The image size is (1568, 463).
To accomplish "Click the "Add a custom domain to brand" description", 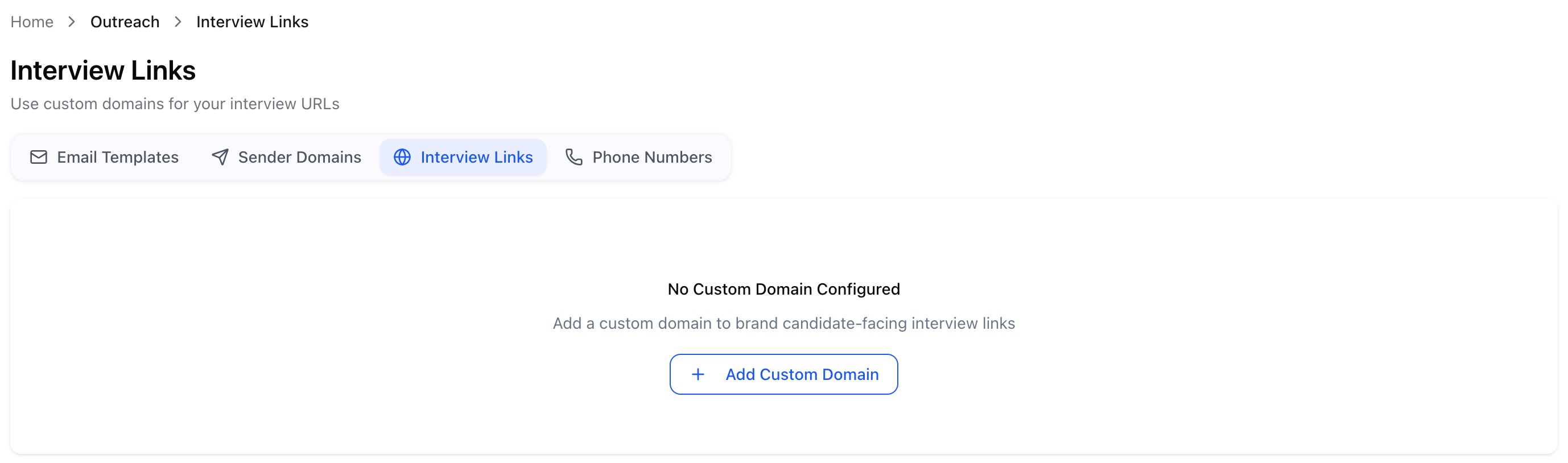I will tap(783, 323).
